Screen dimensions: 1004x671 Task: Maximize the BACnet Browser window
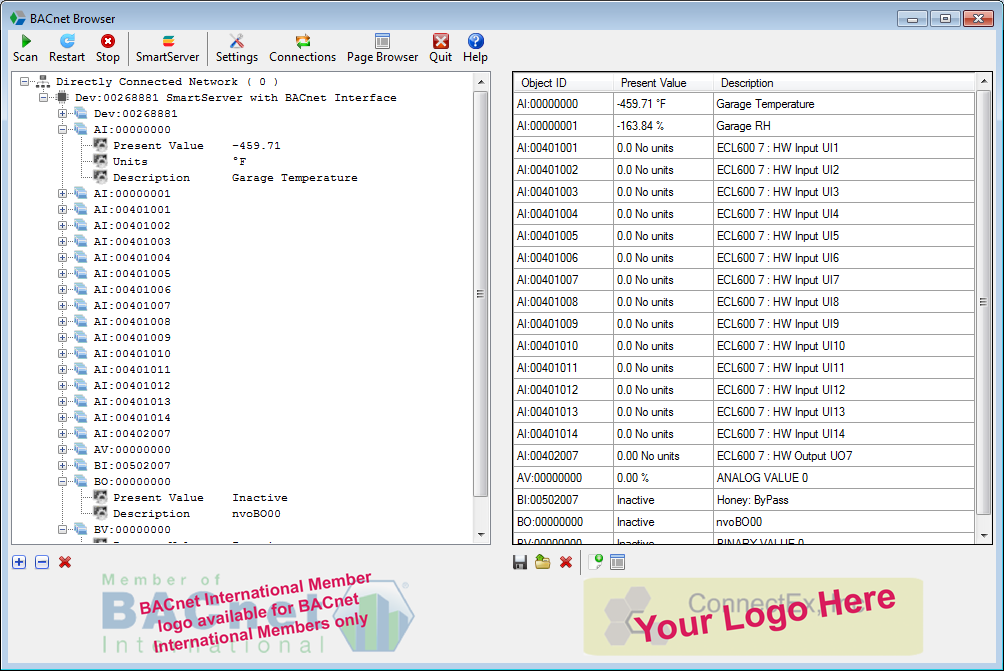tap(945, 19)
